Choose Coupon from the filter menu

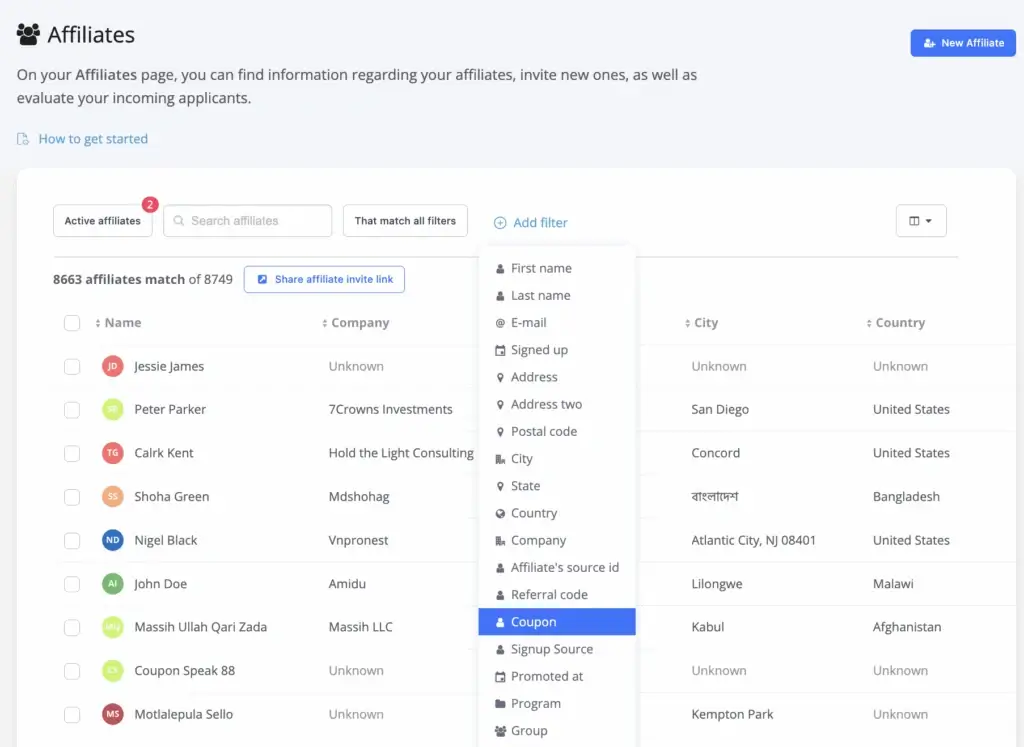click(557, 622)
